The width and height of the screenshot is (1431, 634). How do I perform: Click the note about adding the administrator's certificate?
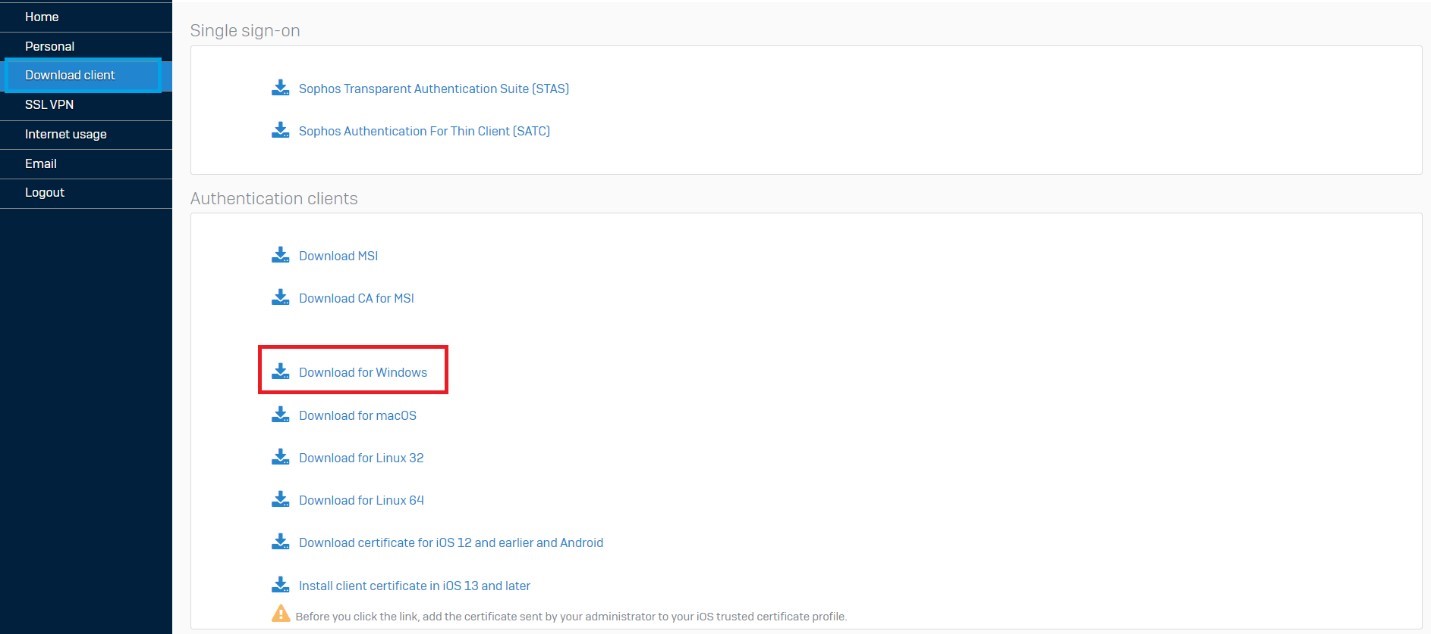pos(571,616)
